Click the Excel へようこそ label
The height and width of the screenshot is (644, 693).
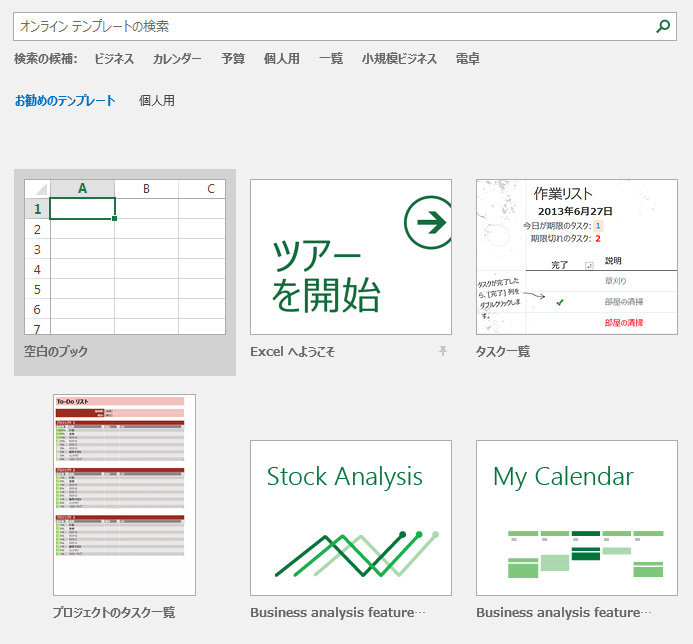[292, 351]
